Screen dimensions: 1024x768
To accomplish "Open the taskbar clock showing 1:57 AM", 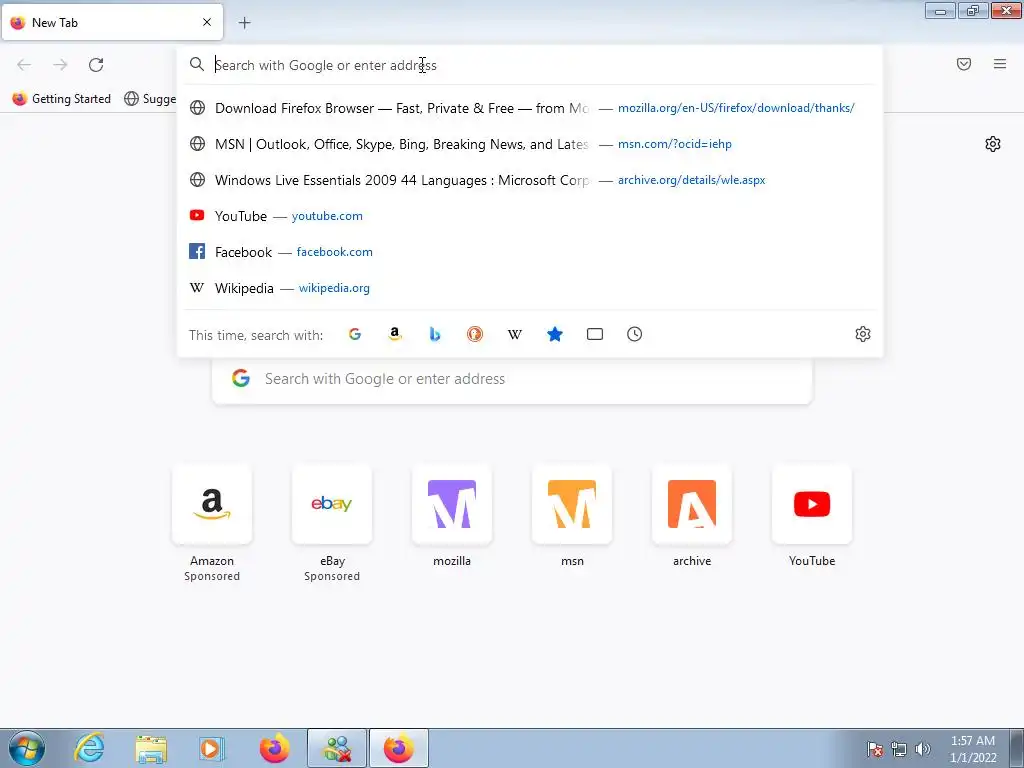I will tap(973, 749).
